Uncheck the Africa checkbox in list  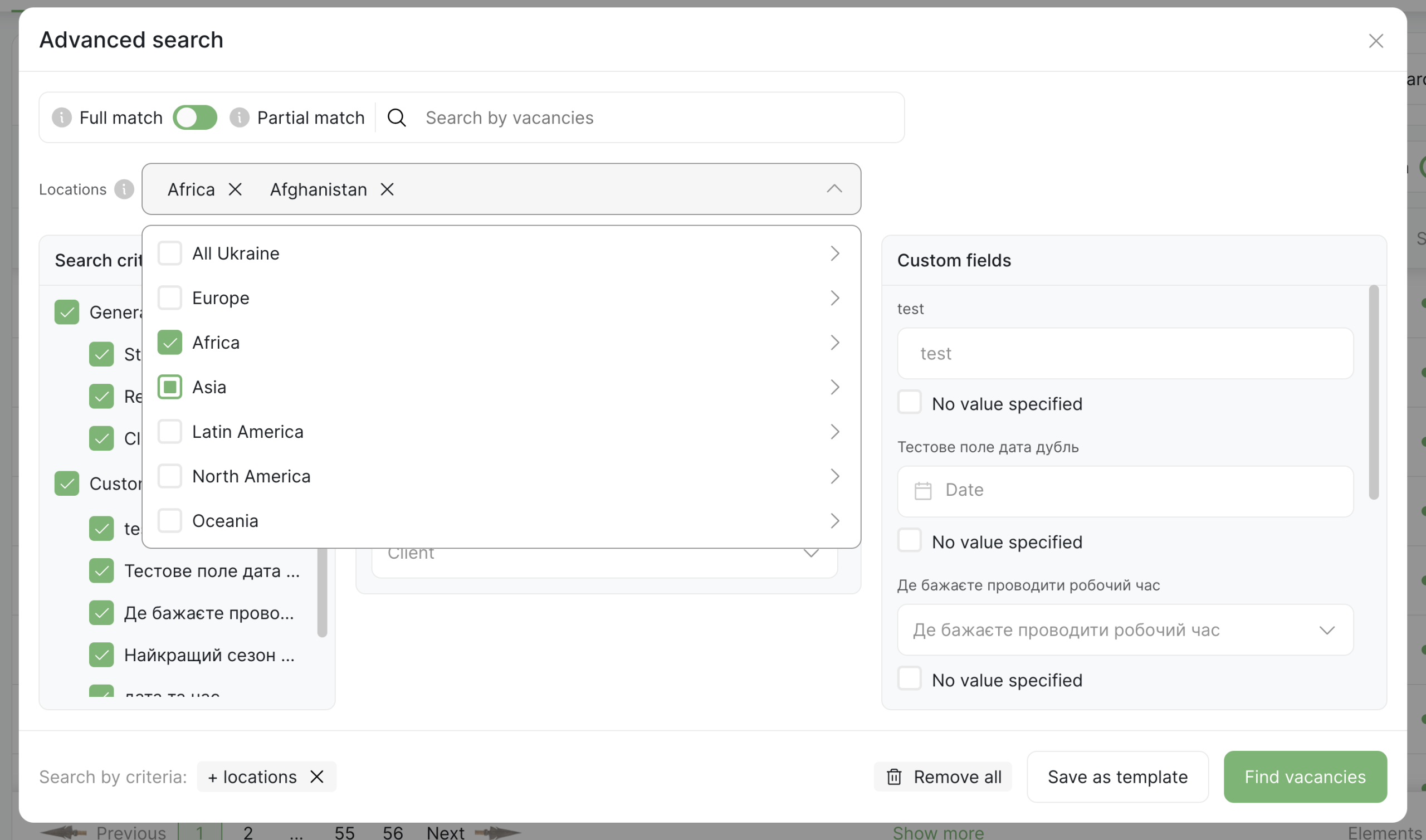pyautogui.click(x=170, y=343)
